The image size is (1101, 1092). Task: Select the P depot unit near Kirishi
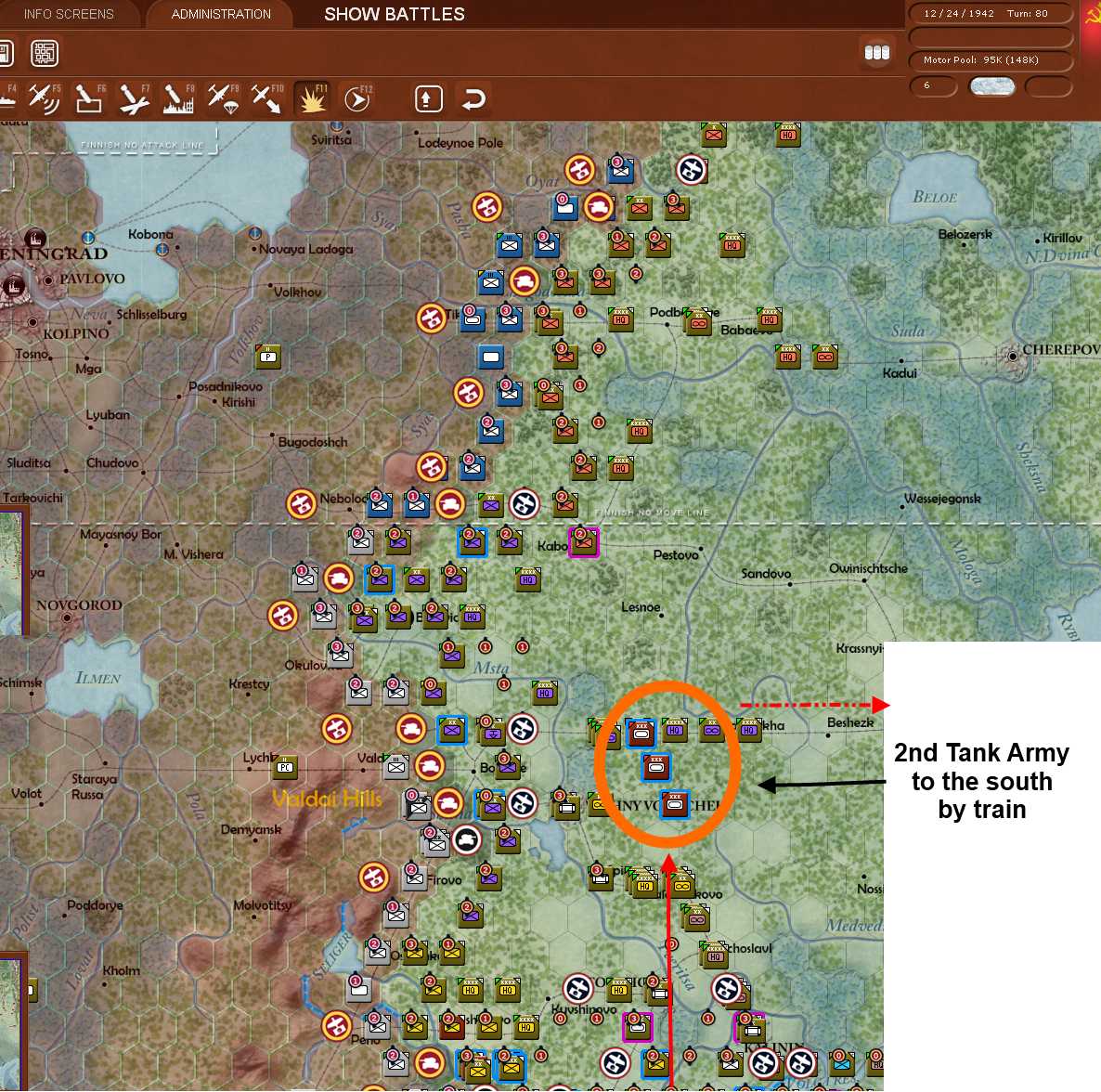(x=268, y=357)
